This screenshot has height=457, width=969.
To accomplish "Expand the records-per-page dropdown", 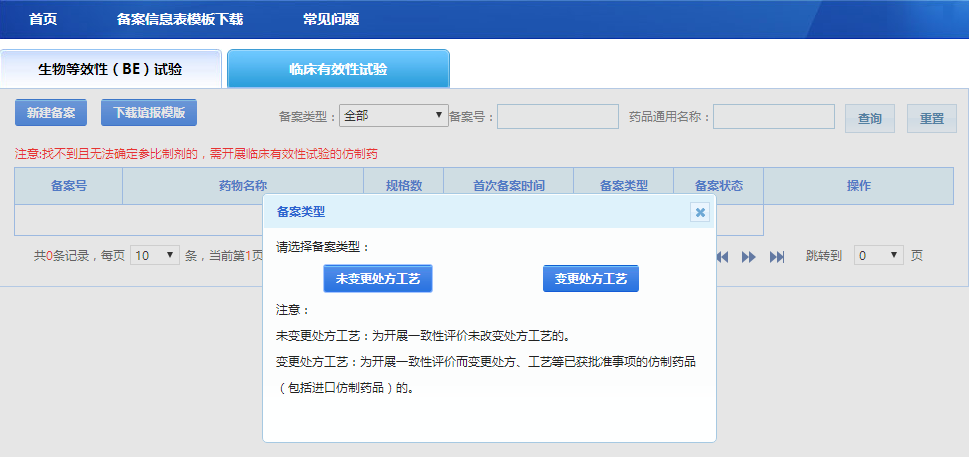I will click(x=154, y=256).
